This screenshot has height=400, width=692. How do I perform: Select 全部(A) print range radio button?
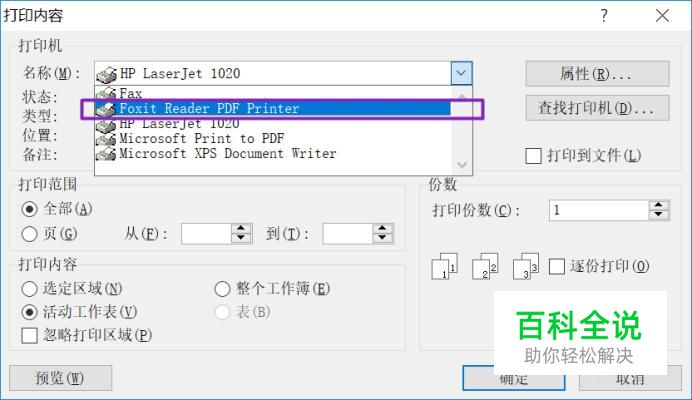(x=30, y=209)
